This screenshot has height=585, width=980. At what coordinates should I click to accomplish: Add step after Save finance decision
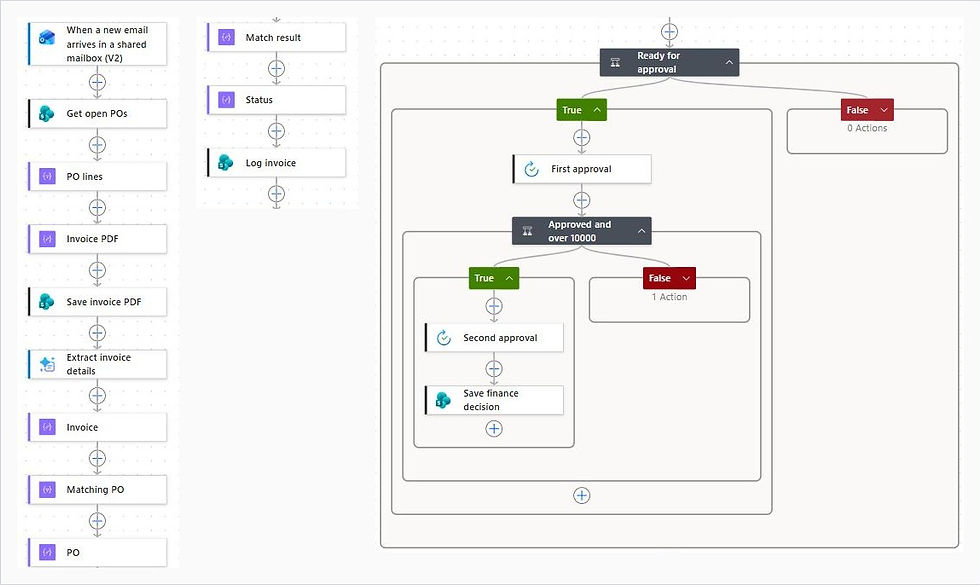tap(494, 429)
